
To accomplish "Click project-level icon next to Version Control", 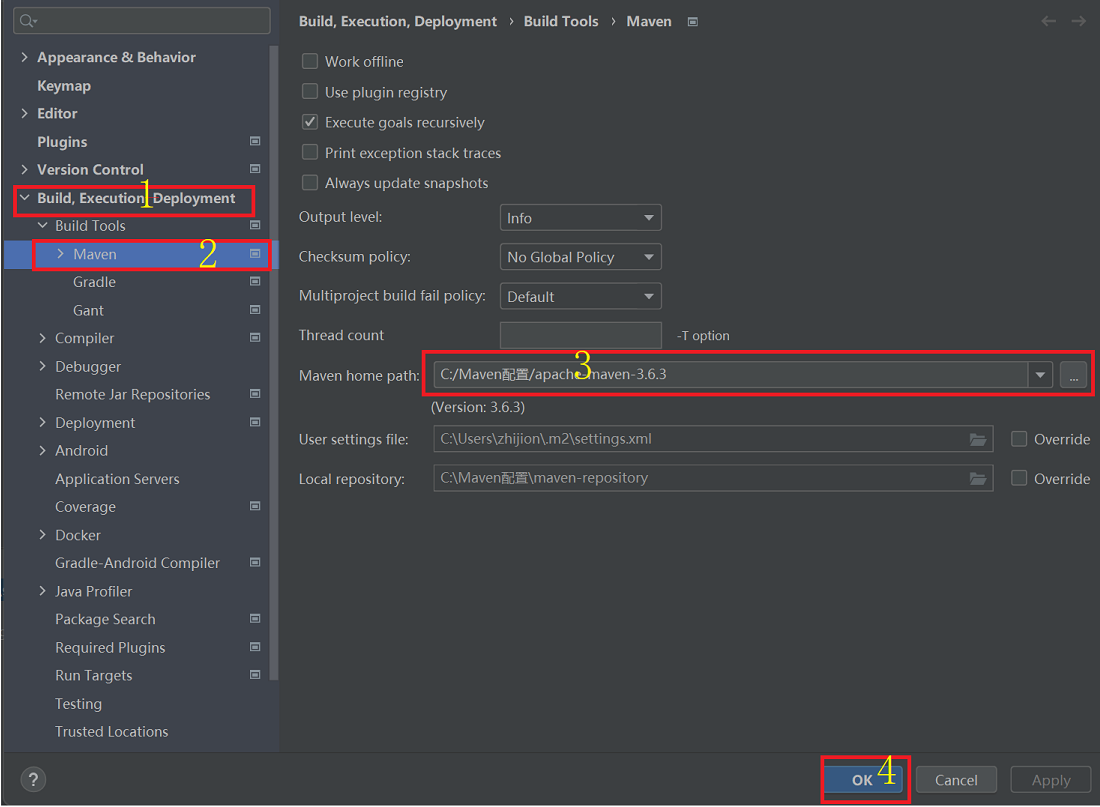I will point(255,169).
